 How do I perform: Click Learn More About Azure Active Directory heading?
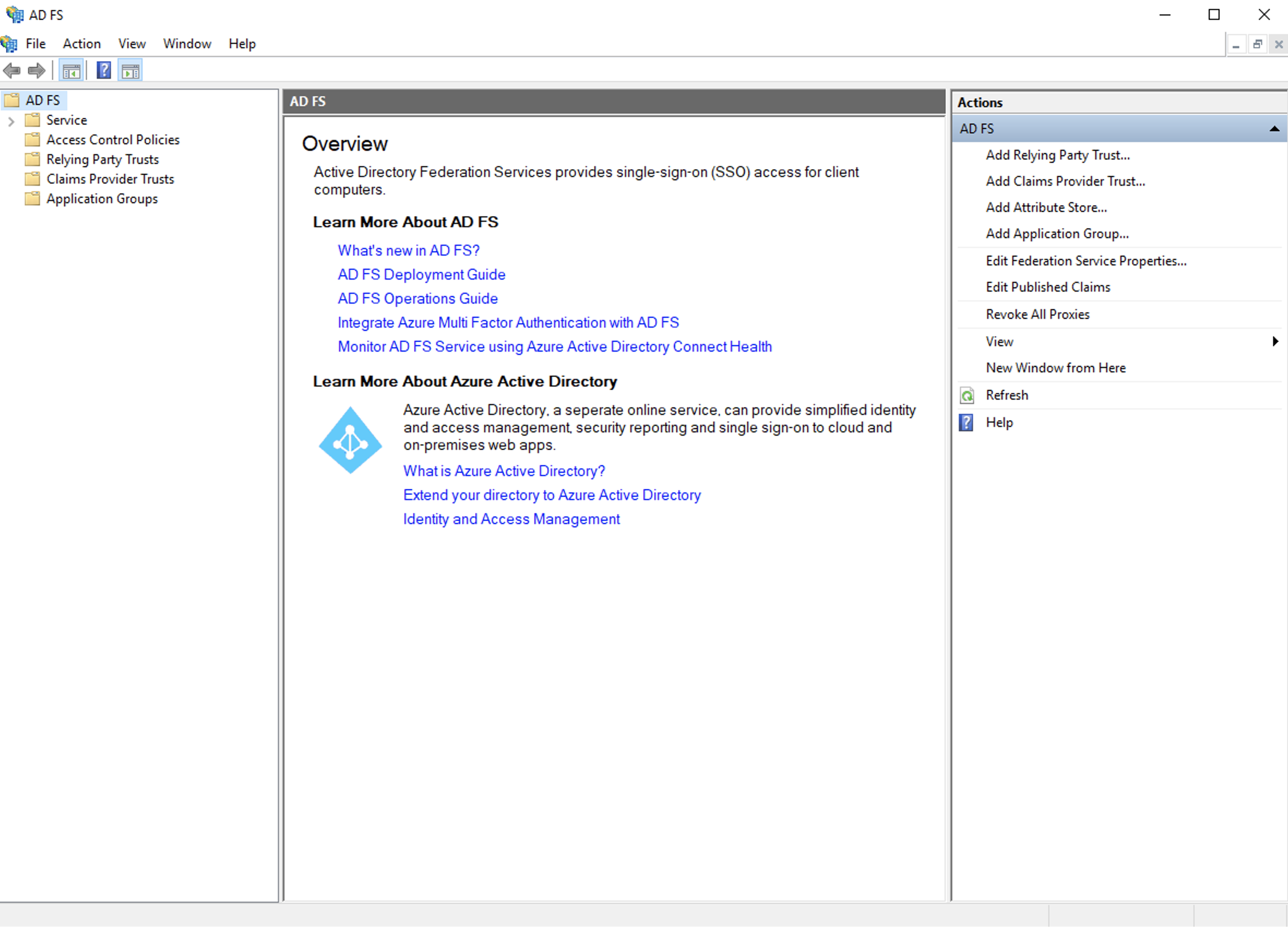point(465,381)
